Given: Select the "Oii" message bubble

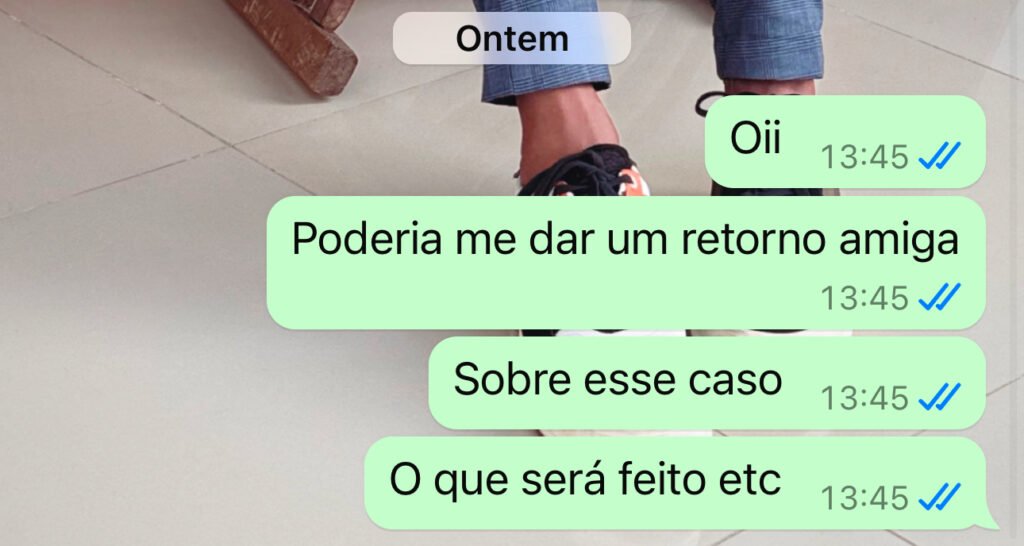Looking at the screenshot, I should click(x=845, y=141).
